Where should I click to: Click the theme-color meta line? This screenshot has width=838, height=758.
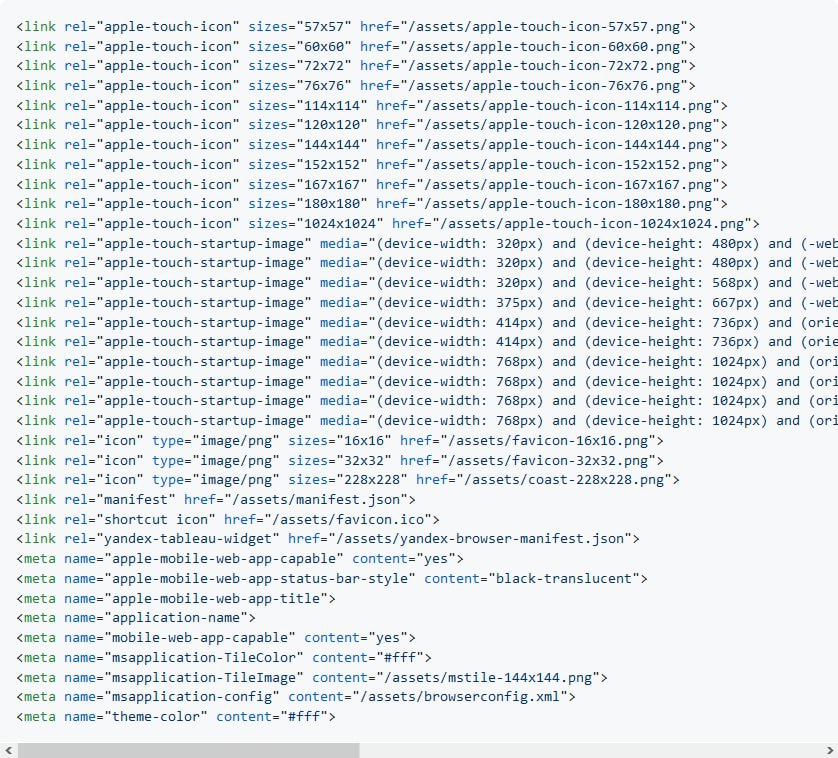point(176,716)
